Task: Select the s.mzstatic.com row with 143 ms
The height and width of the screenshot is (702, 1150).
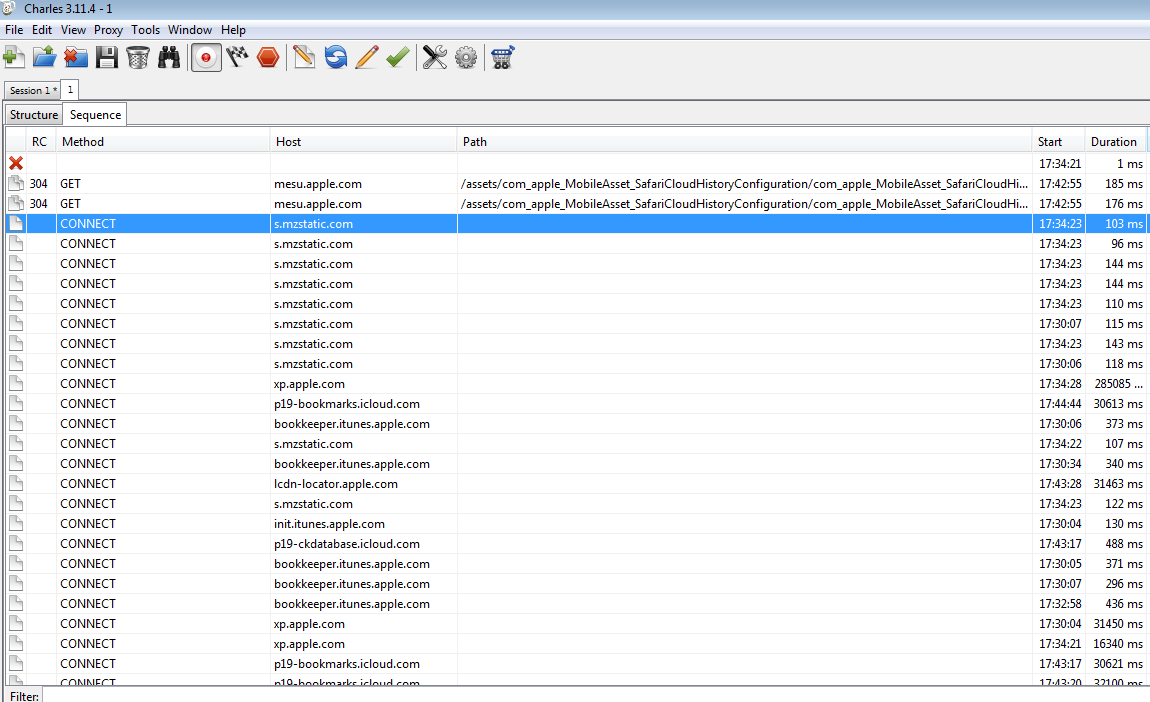Action: [576, 344]
